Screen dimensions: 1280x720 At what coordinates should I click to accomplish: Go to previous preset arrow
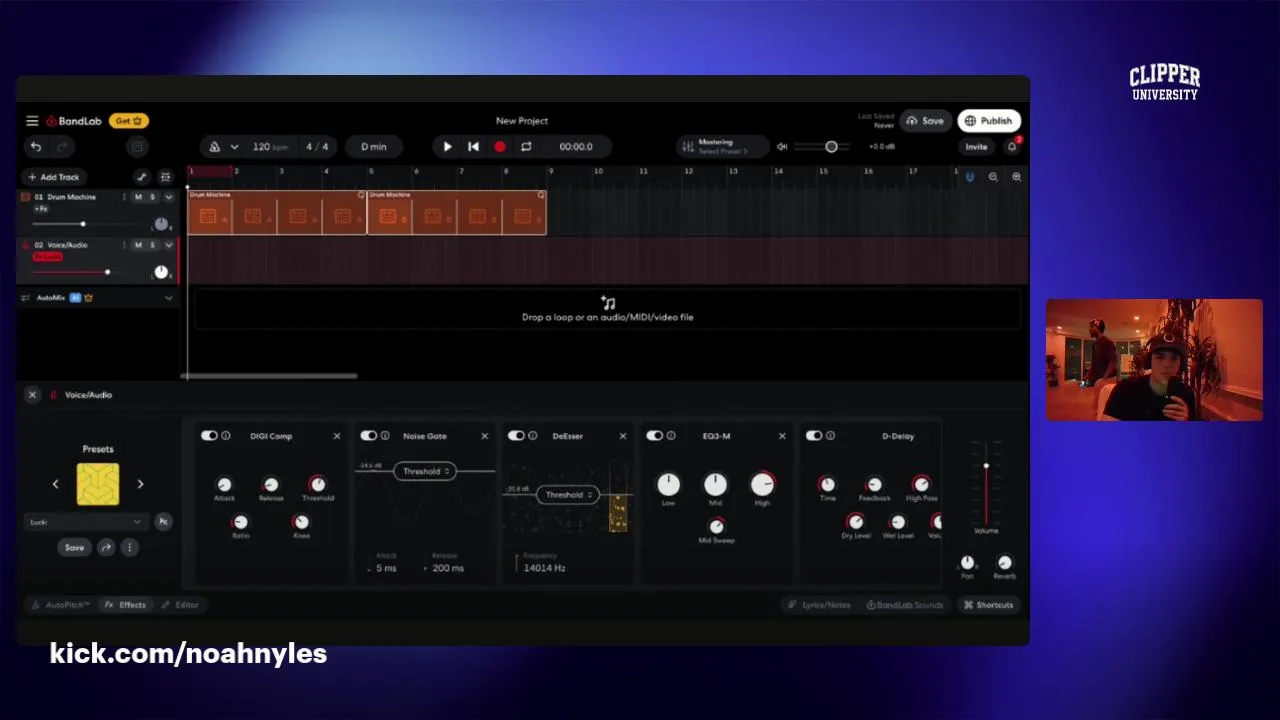[x=56, y=484]
